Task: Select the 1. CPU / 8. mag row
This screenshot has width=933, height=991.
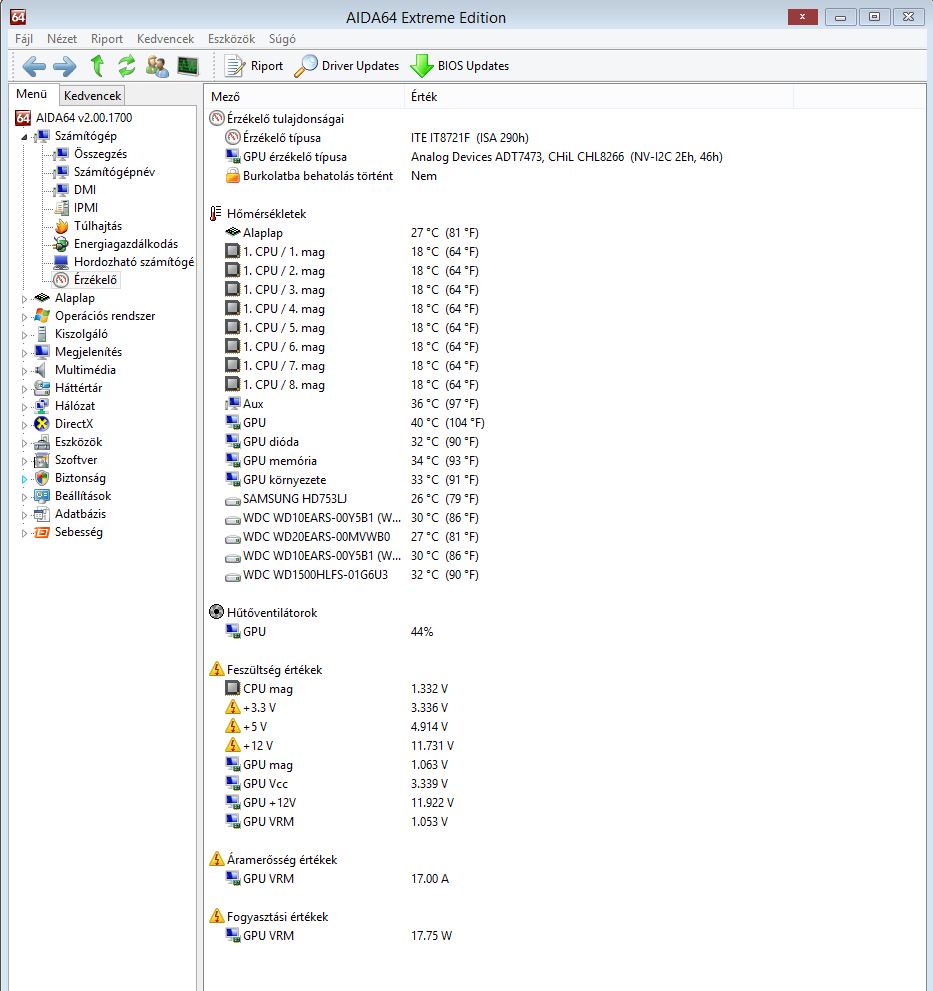Action: point(352,384)
